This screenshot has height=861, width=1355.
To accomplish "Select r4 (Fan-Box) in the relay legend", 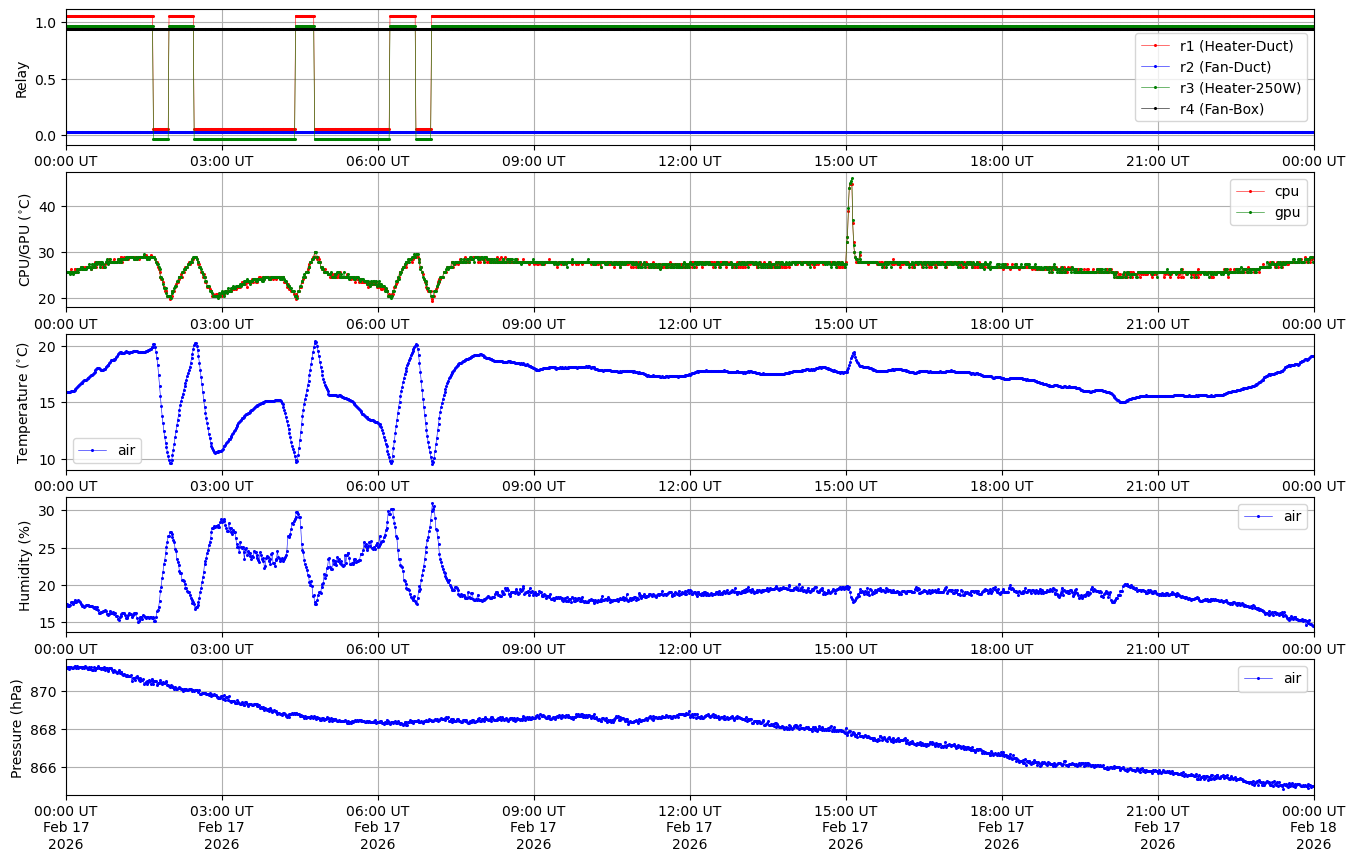I will coord(1221,109).
